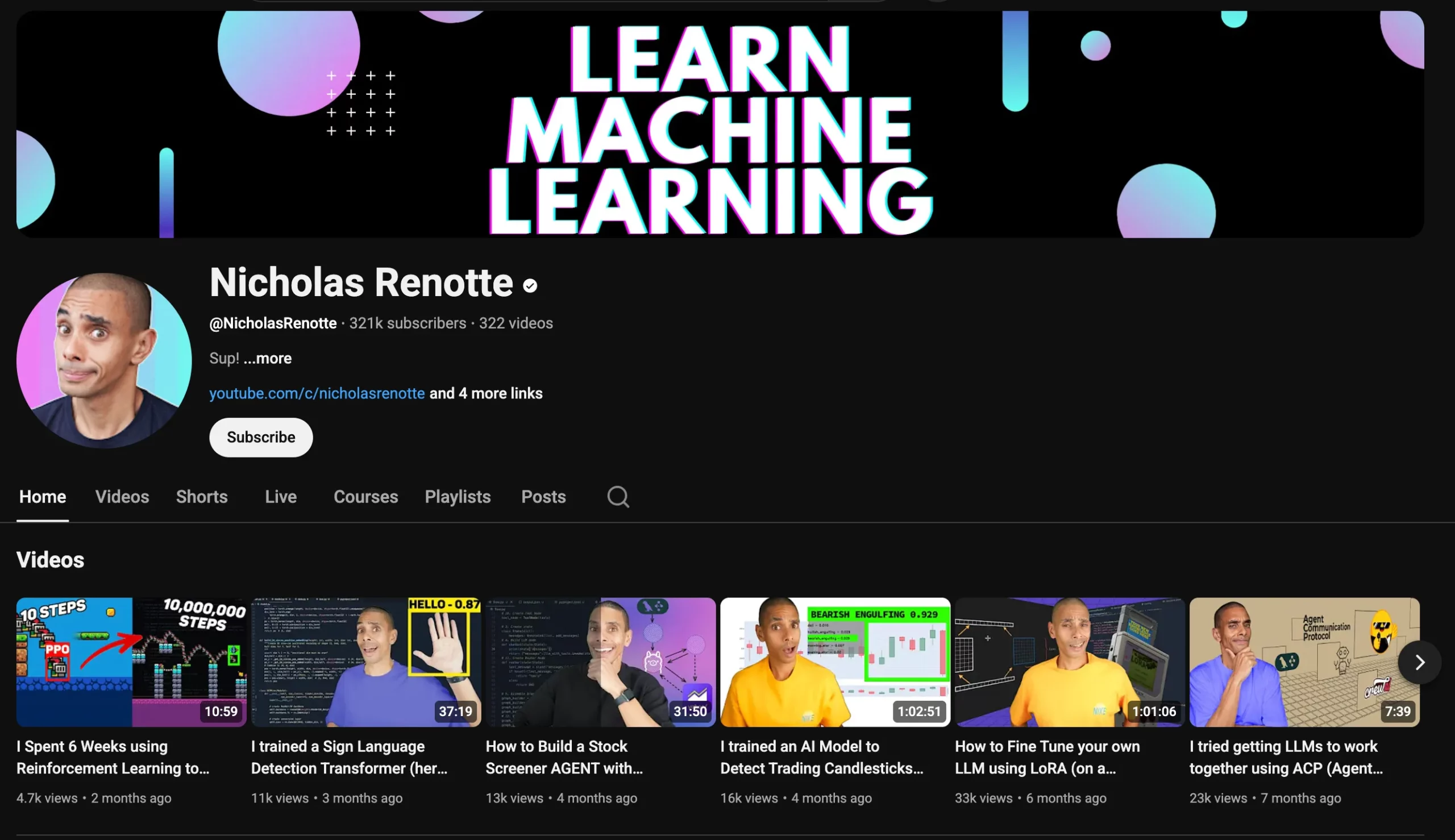
Task: Expand the 'and 4 more links' list
Action: [x=485, y=393]
